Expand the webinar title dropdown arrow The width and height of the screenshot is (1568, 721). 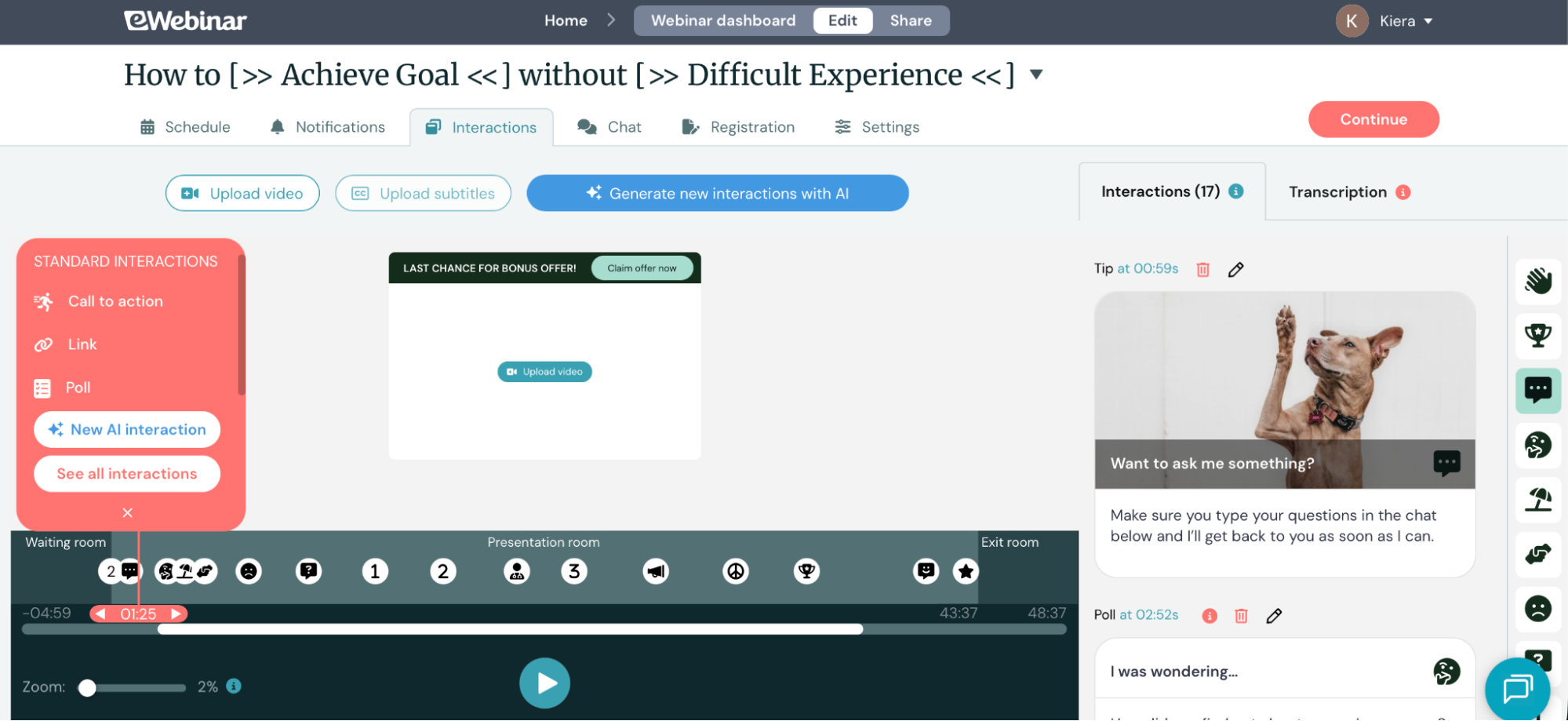(x=1036, y=74)
